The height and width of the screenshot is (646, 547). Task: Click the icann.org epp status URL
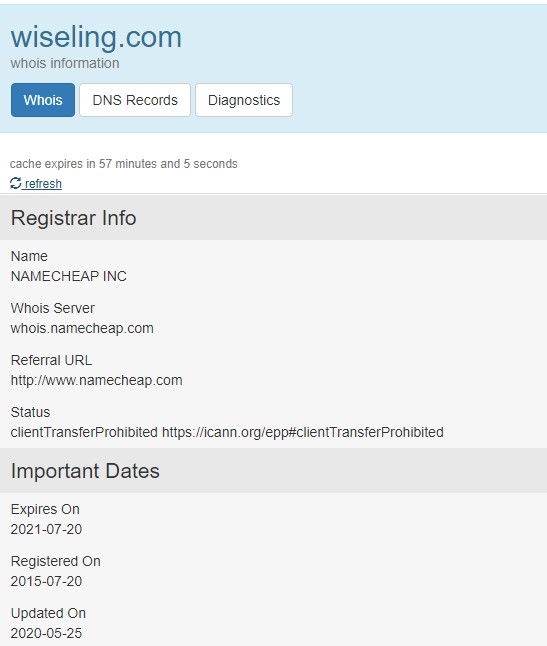[x=303, y=432]
